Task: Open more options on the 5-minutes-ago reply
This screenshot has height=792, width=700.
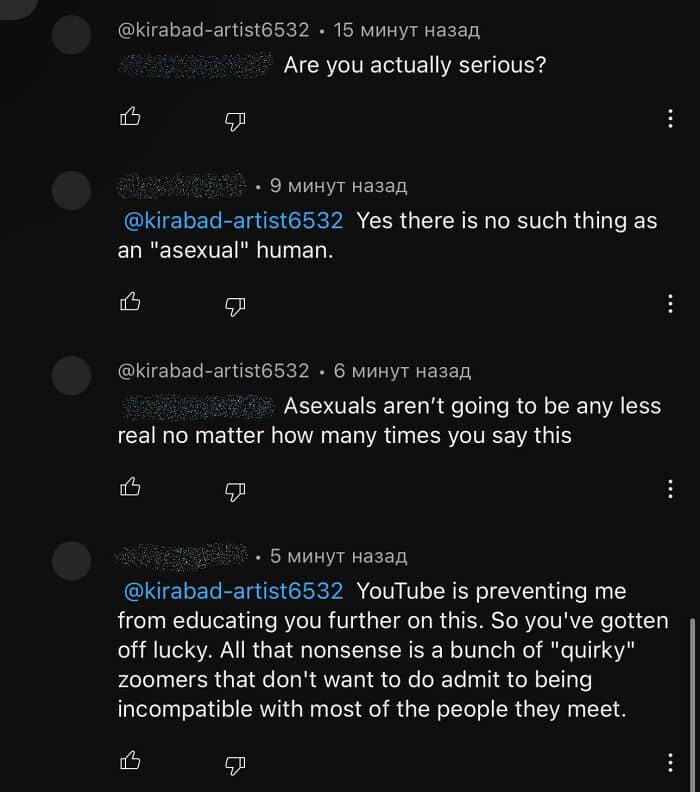Action: (x=670, y=763)
